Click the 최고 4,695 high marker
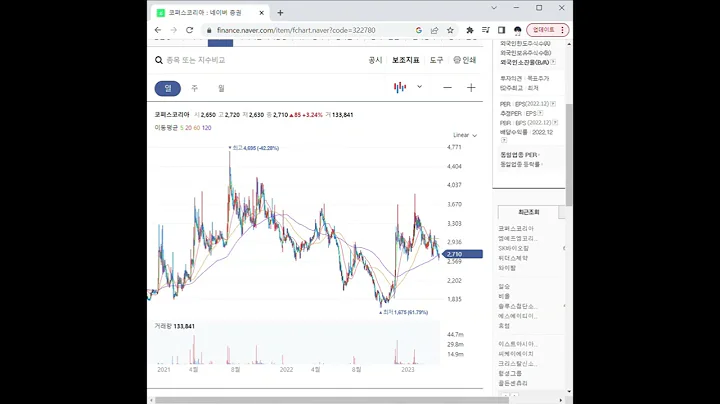 pos(254,148)
